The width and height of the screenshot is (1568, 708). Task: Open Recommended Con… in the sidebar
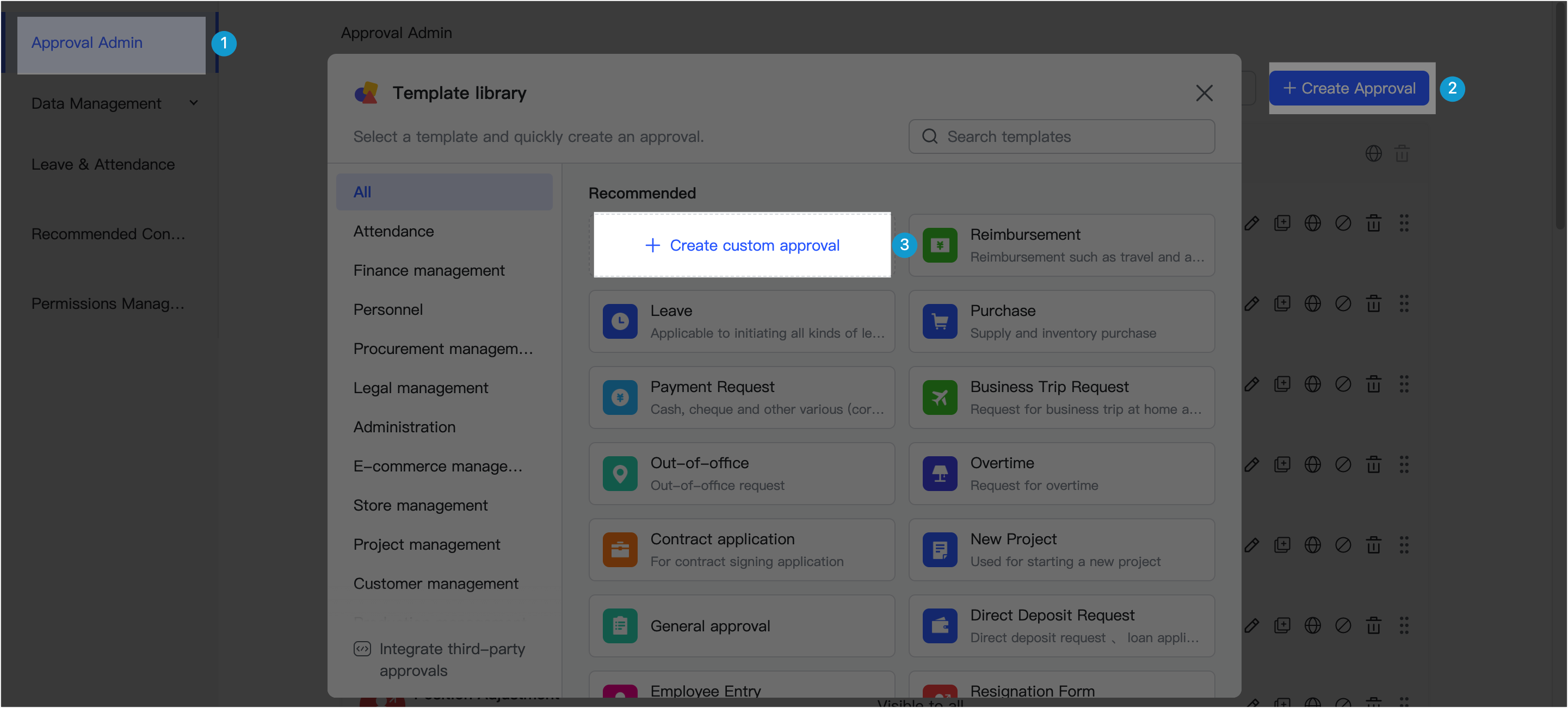point(108,234)
